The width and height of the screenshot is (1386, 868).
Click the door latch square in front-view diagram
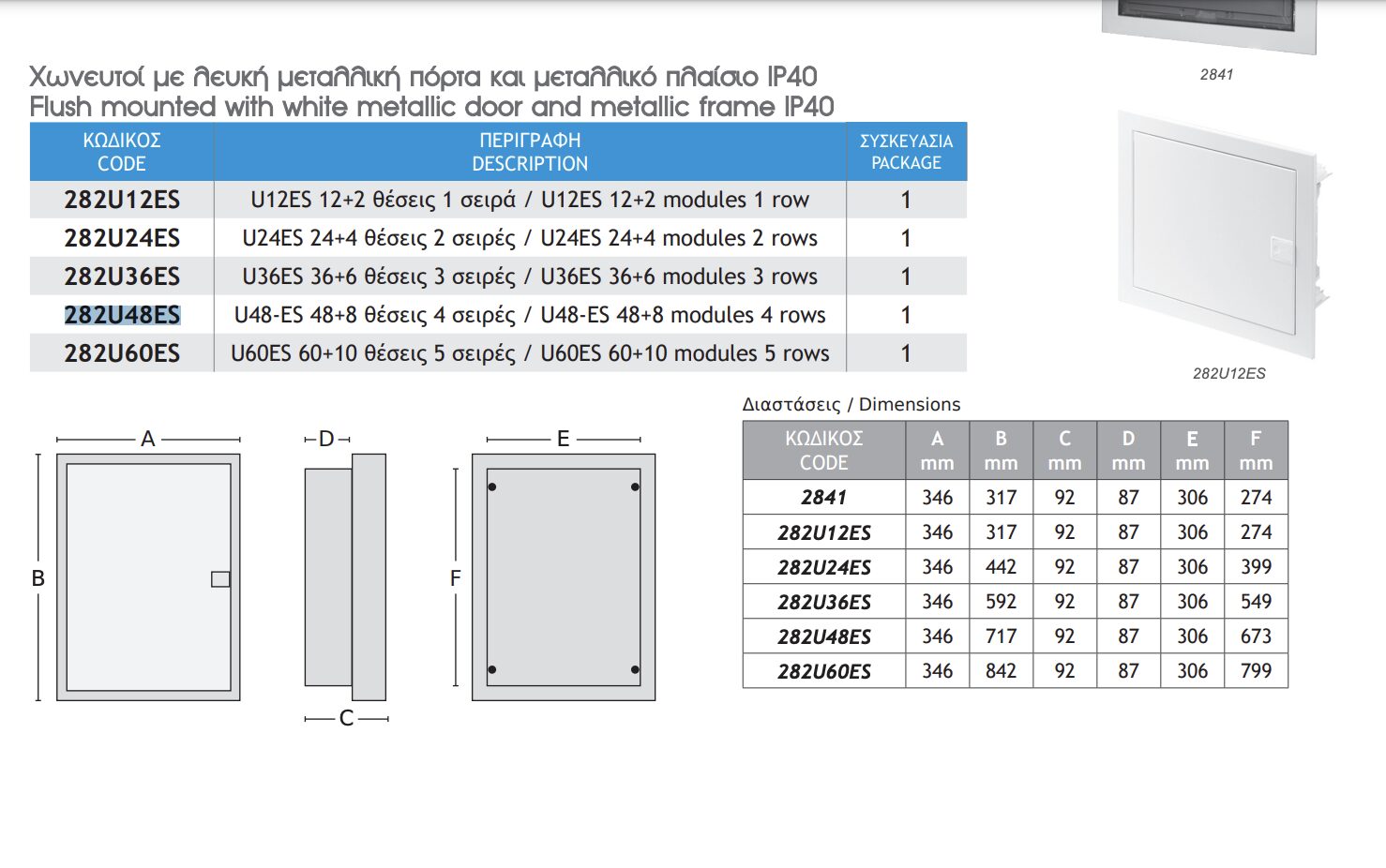(x=220, y=579)
